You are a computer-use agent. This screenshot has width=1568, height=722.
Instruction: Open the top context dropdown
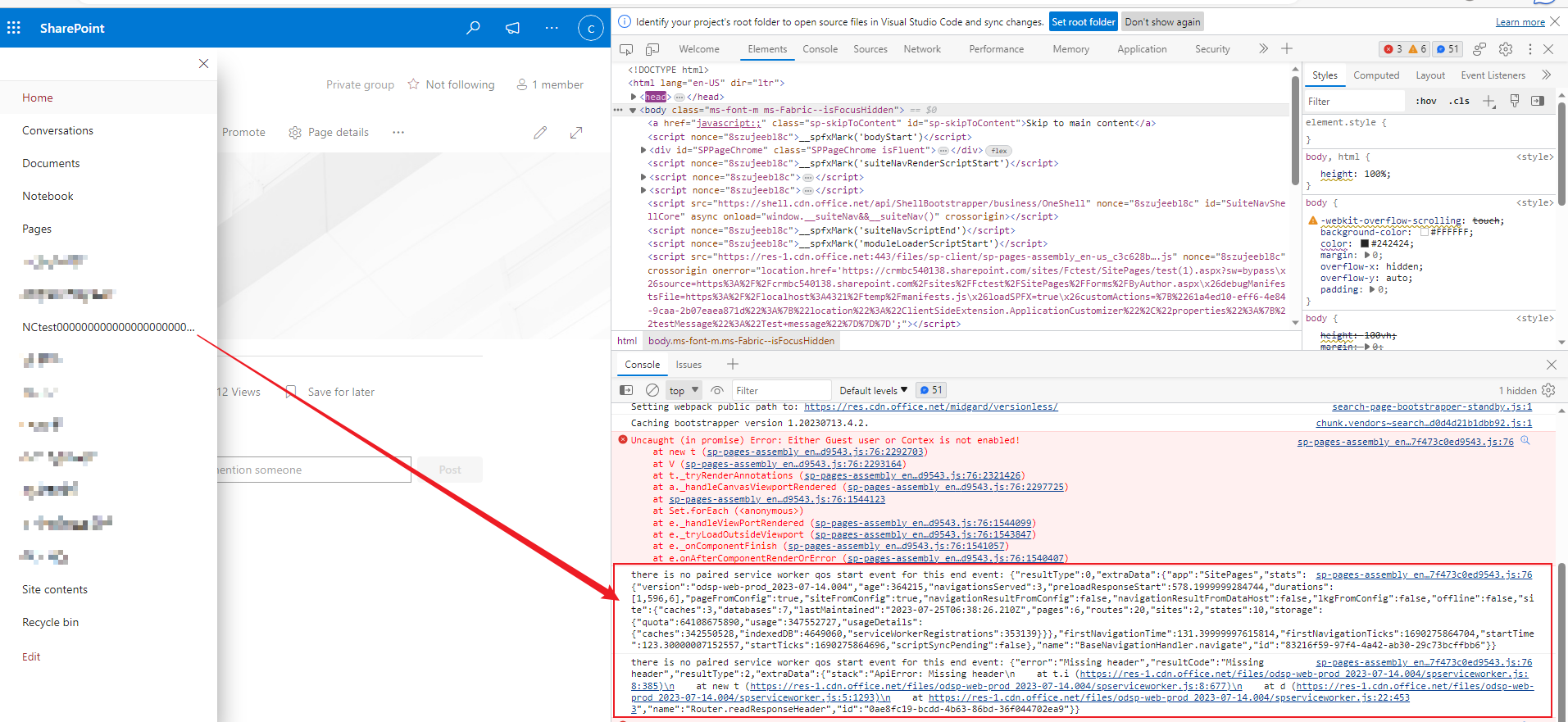click(684, 390)
